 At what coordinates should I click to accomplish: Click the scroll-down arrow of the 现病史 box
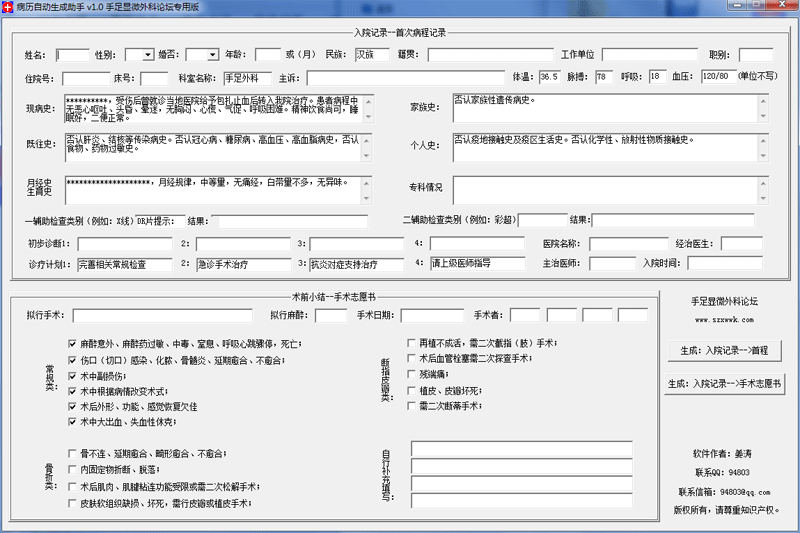[x=368, y=117]
